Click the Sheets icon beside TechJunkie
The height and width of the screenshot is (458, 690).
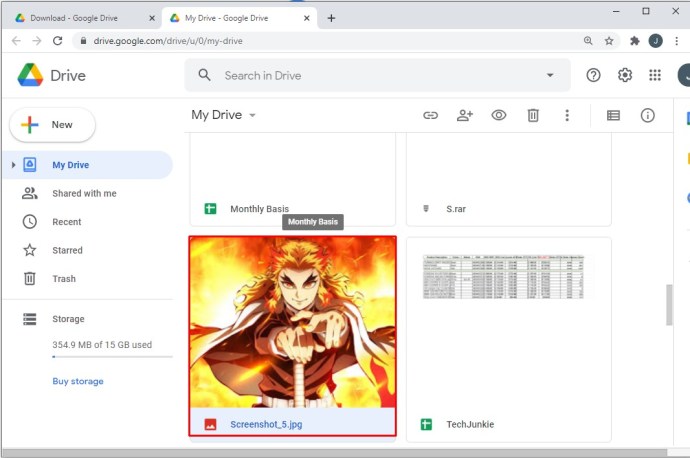pos(426,424)
